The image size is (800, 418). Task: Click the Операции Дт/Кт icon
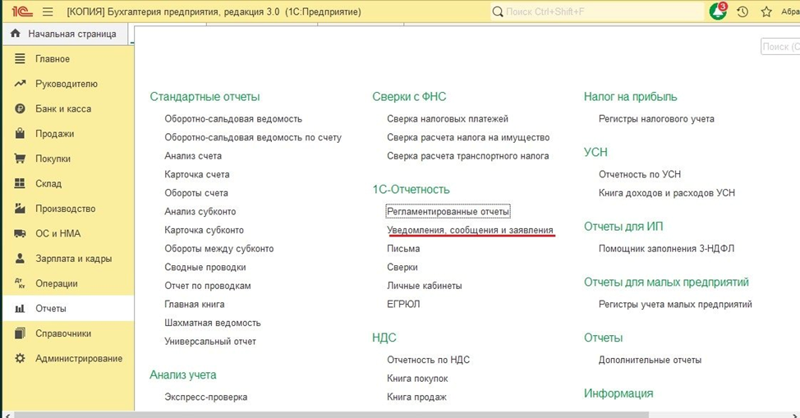point(20,283)
